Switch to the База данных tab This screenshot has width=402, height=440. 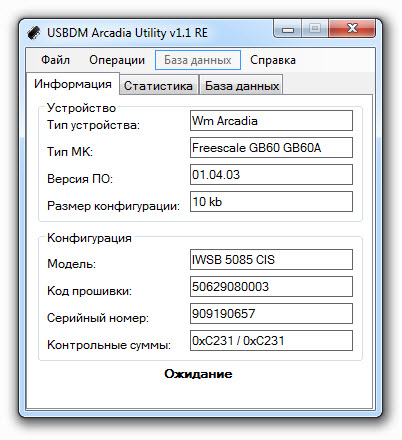pyautogui.click(x=242, y=86)
